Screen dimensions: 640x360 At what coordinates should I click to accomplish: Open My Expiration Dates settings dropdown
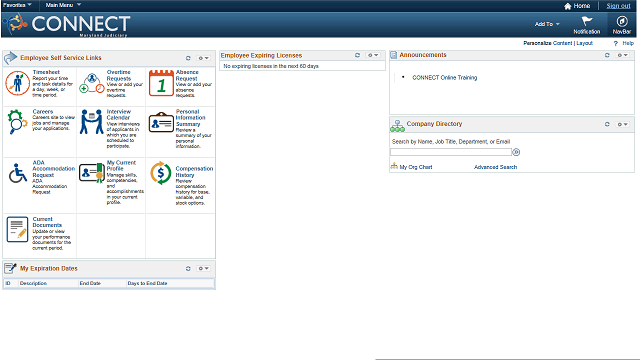[x=203, y=269]
